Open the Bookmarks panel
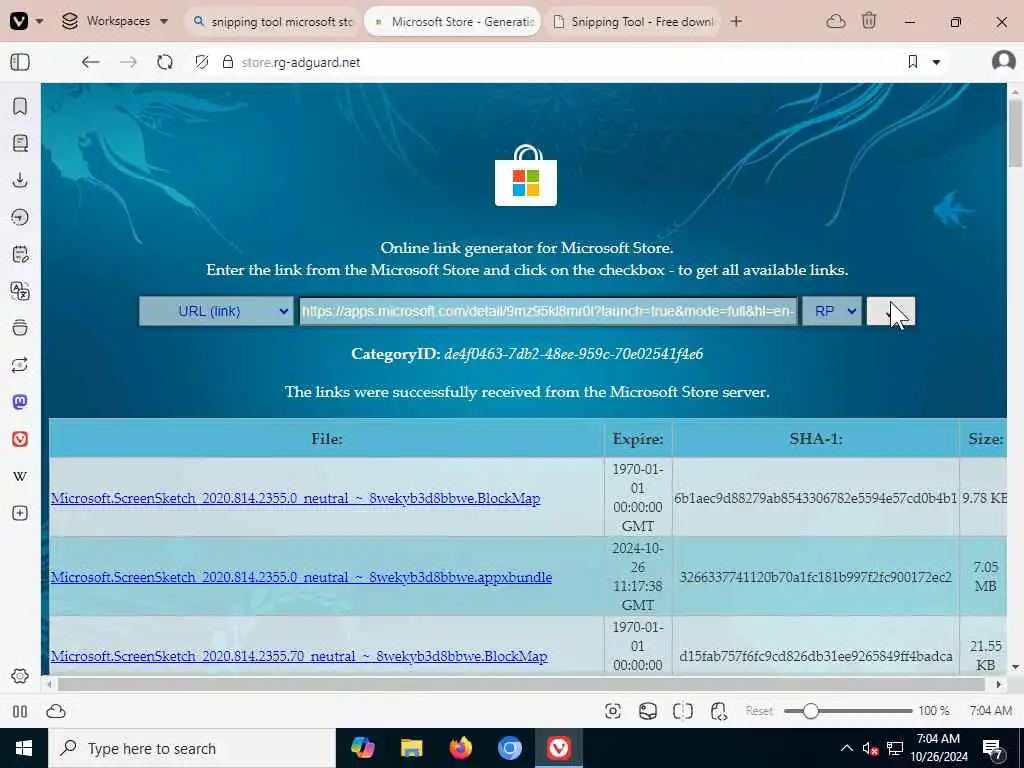The image size is (1024, 768). [x=20, y=106]
